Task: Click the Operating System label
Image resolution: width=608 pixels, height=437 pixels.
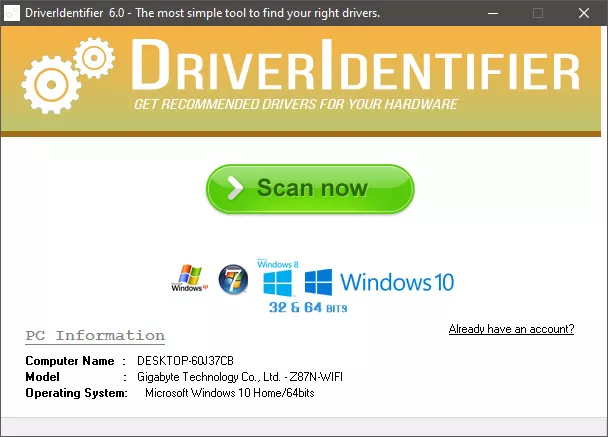Action: click(x=76, y=393)
